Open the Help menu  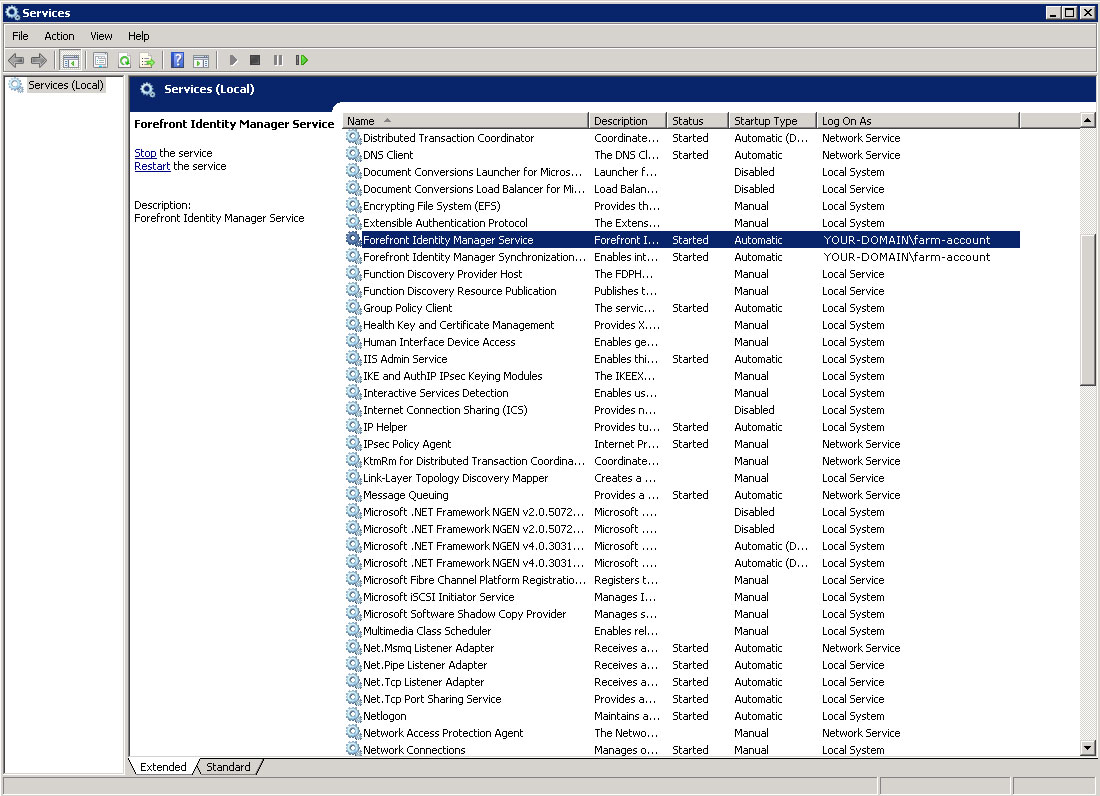coord(138,36)
